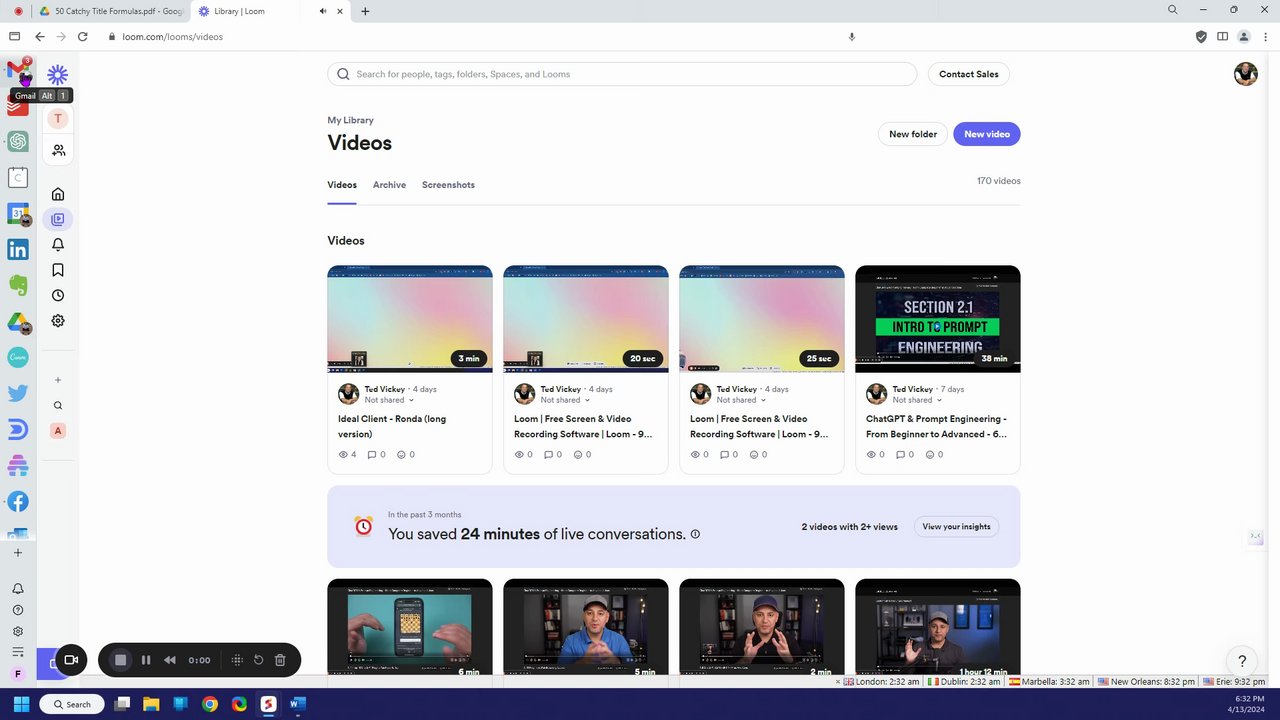
Task: Open the 20 sec video thumbnail
Action: pyautogui.click(x=586, y=319)
